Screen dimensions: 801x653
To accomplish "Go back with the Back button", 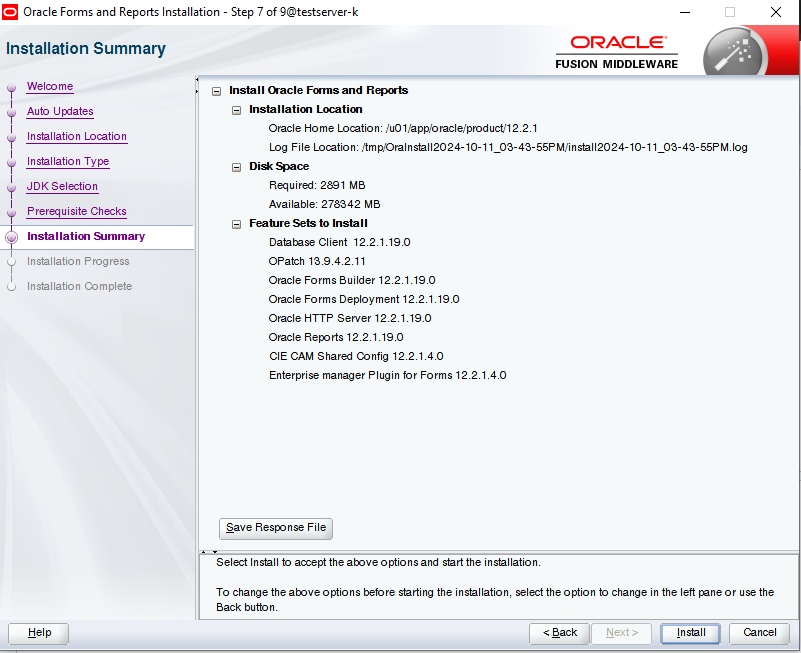I will [x=560, y=633].
